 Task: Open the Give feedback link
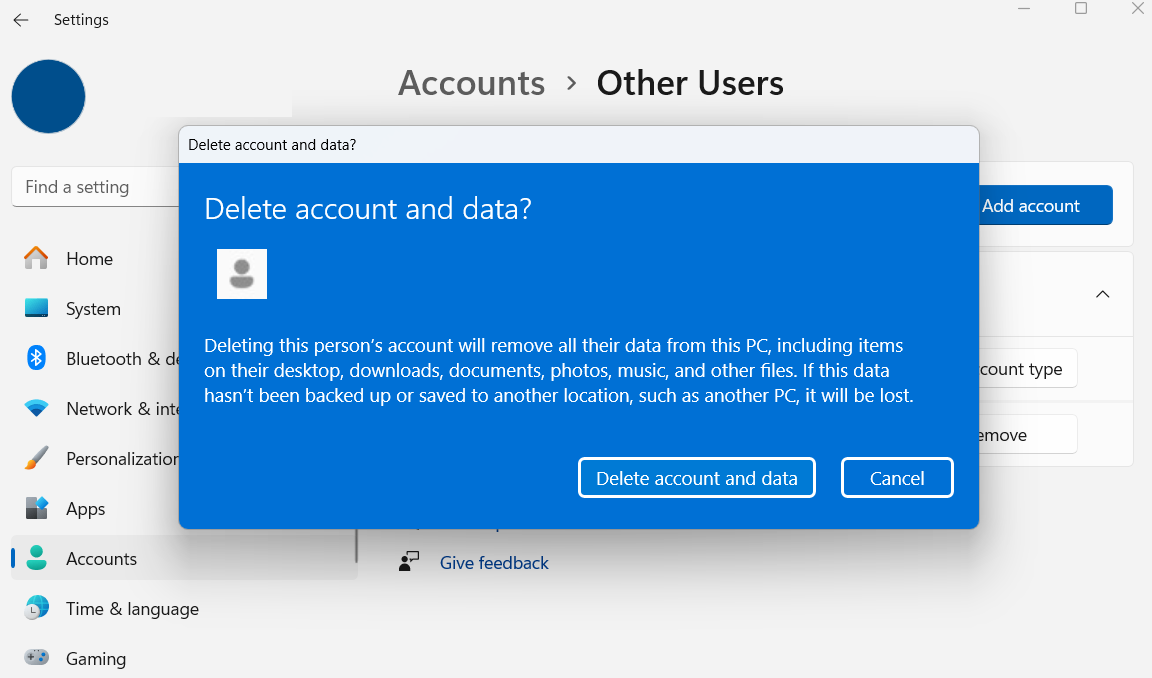click(494, 563)
